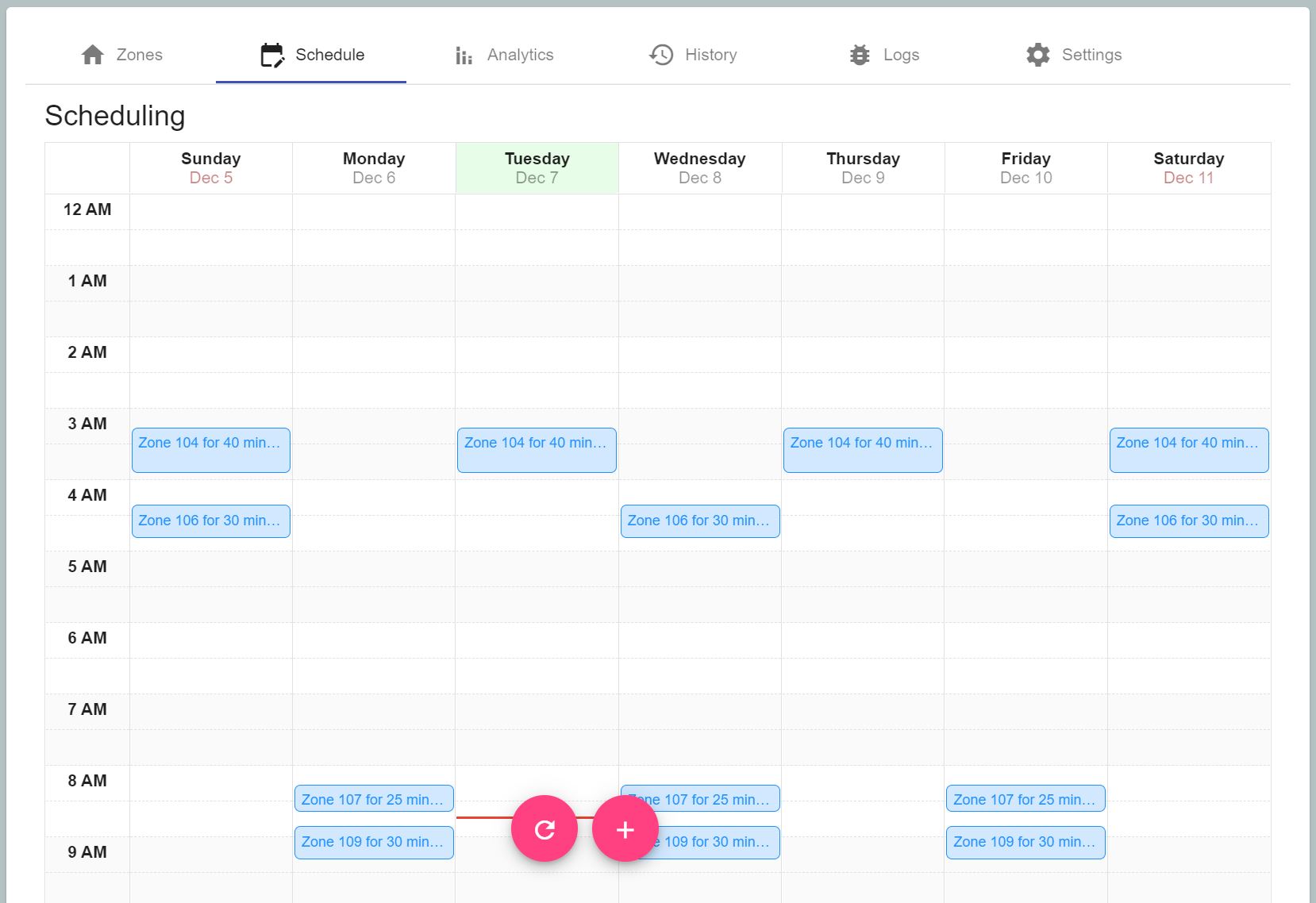Open Saturday's Zone 104 for 40 min event
This screenshot has height=903, width=1316.
tap(1189, 450)
